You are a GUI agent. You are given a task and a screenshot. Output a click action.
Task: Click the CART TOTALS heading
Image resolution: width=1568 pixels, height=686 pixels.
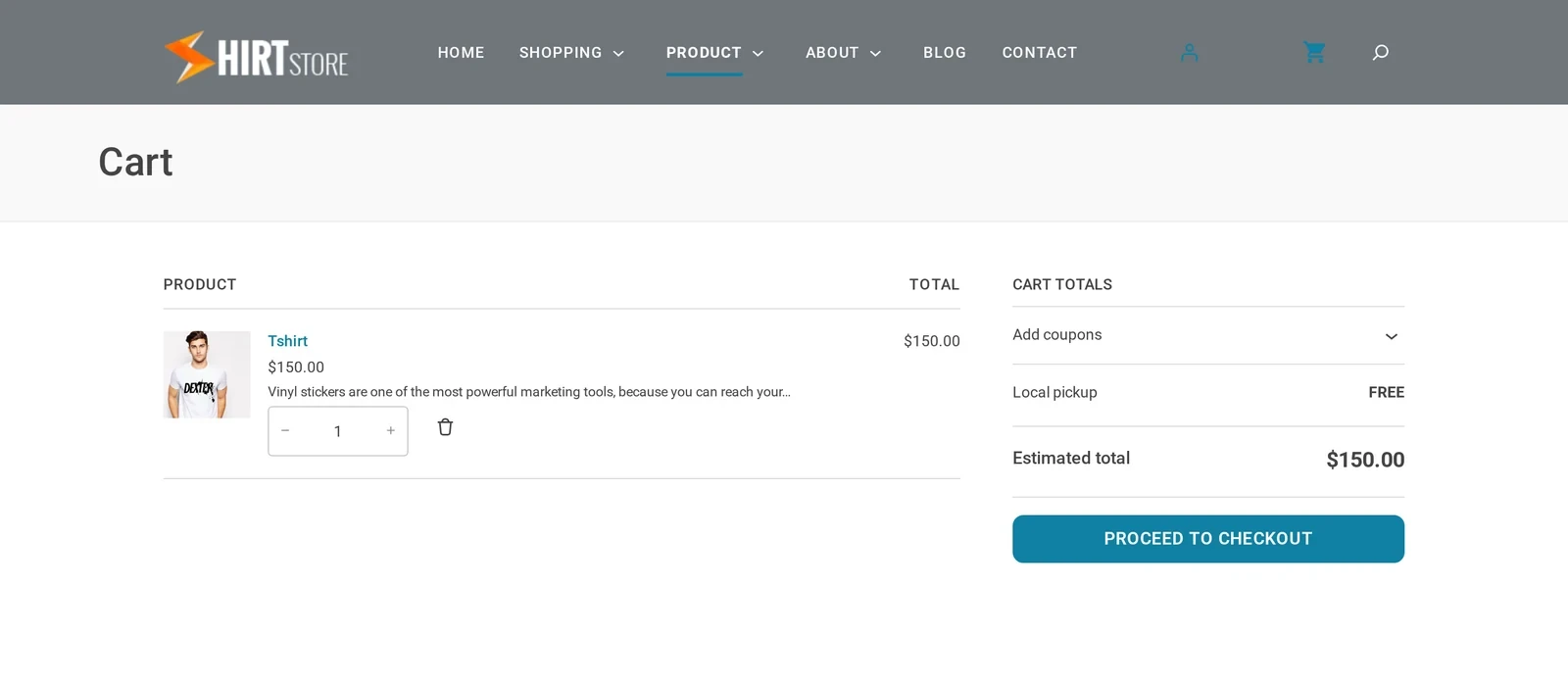[x=1062, y=284]
